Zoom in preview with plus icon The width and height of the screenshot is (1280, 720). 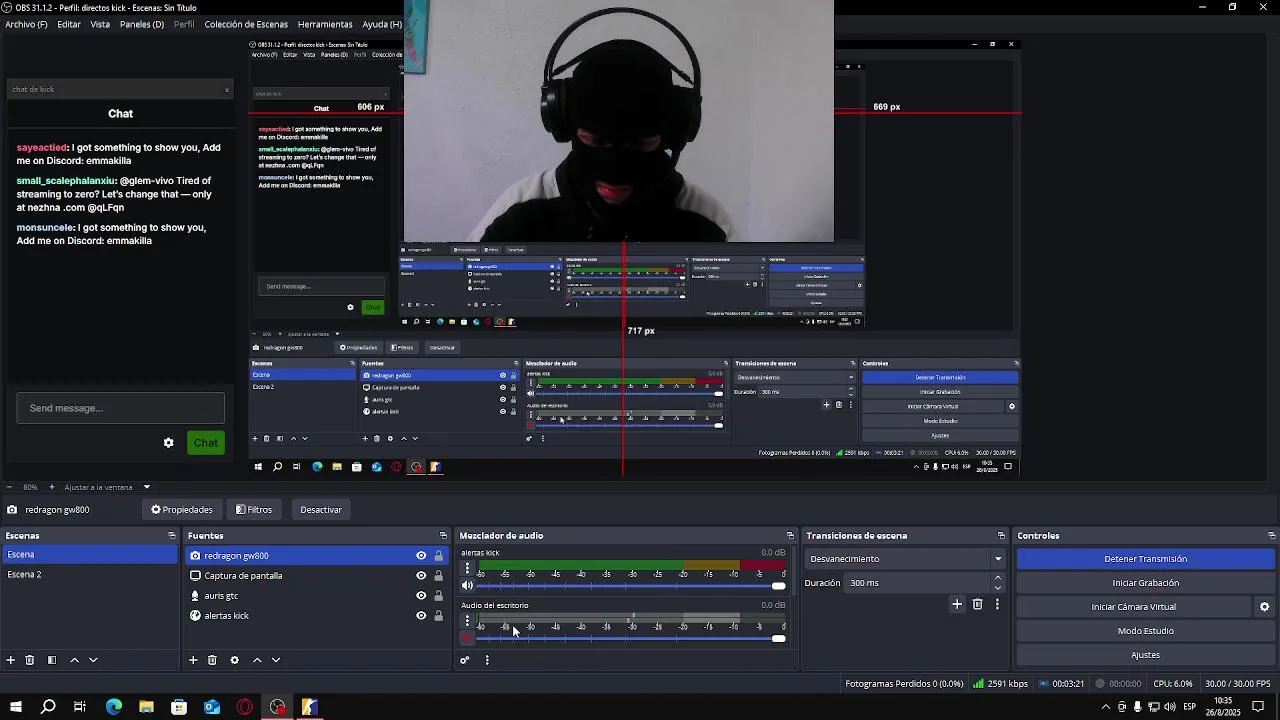pos(51,488)
